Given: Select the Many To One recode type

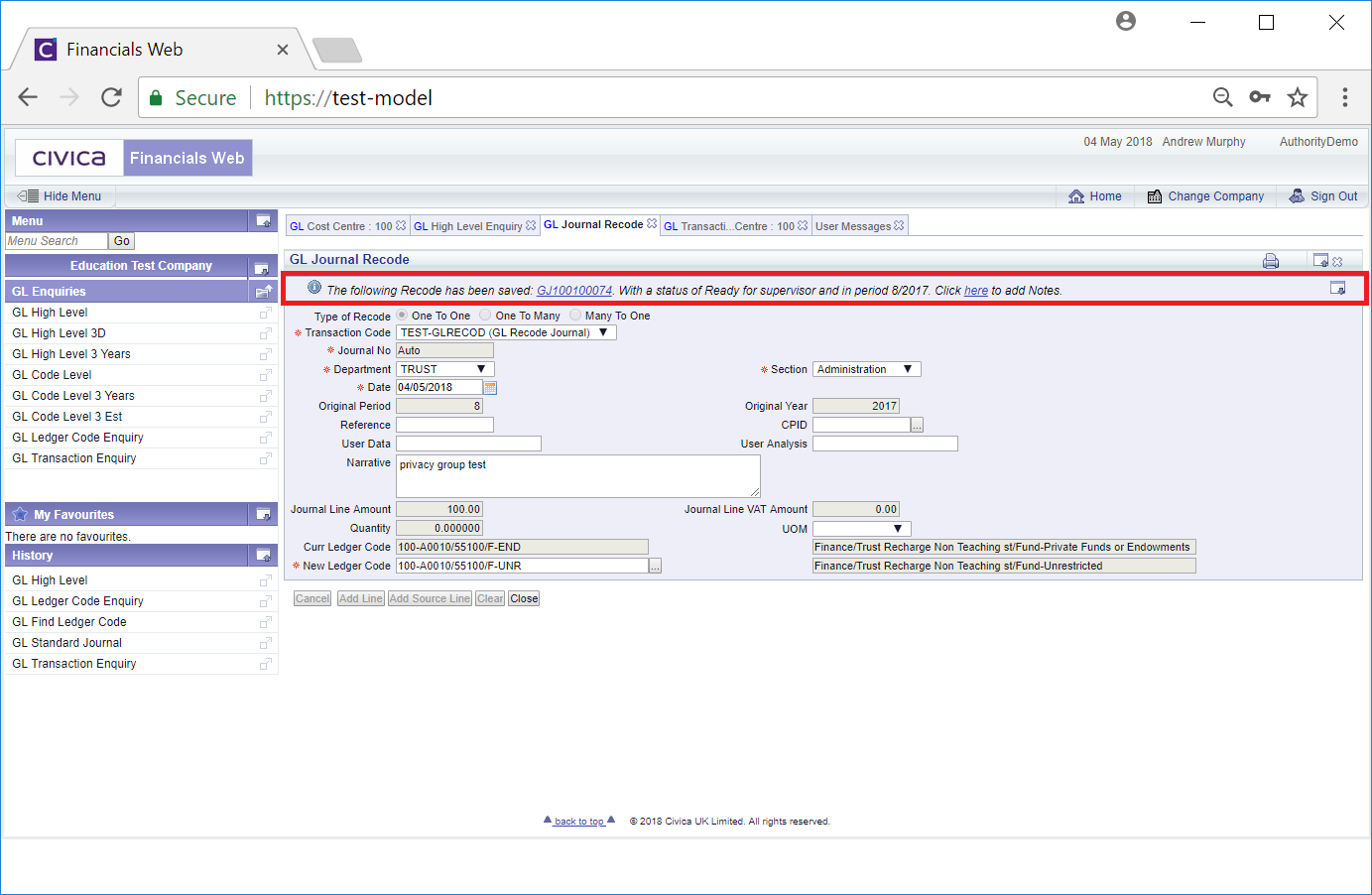Looking at the screenshot, I should [575, 315].
